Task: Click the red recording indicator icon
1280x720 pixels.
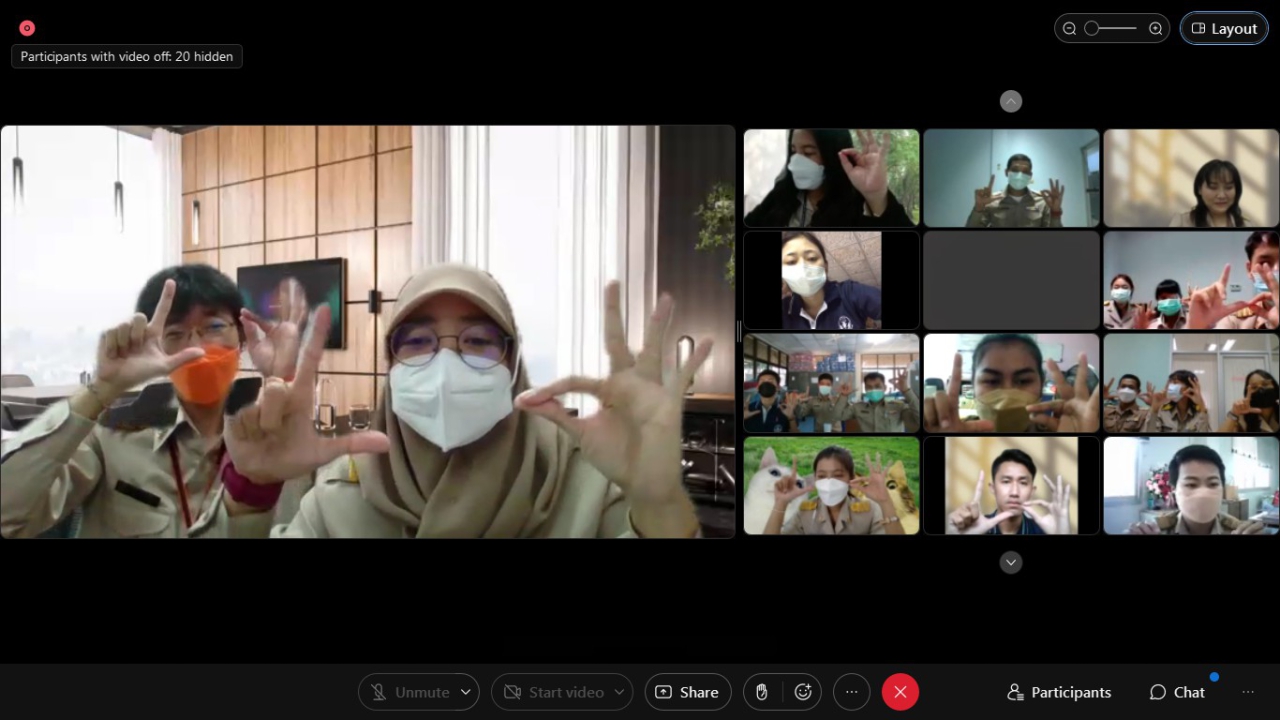Action: [x=27, y=28]
